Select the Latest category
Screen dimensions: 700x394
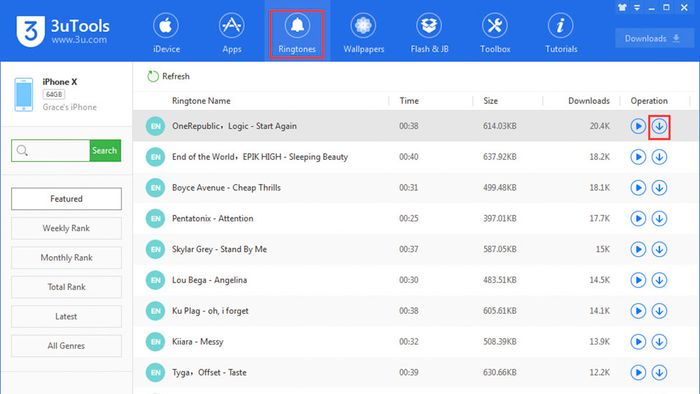pyautogui.click(x=66, y=316)
